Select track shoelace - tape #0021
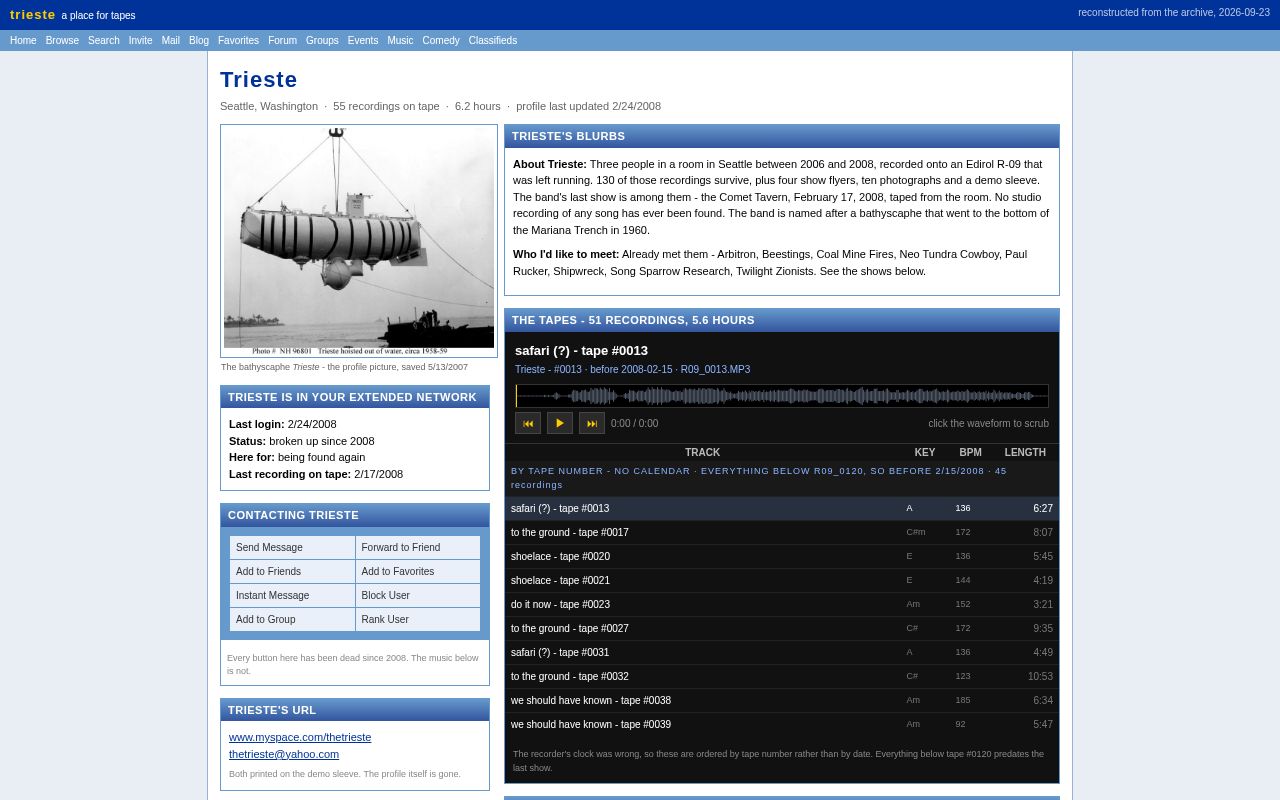The image size is (1280, 800). click(x=782, y=581)
